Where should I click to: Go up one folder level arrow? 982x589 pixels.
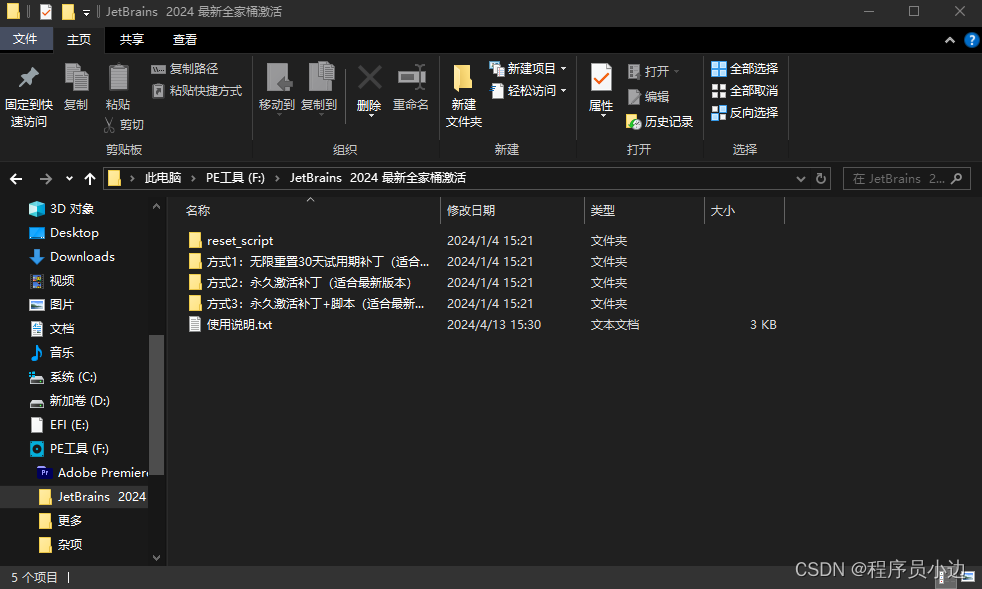point(90,179)
